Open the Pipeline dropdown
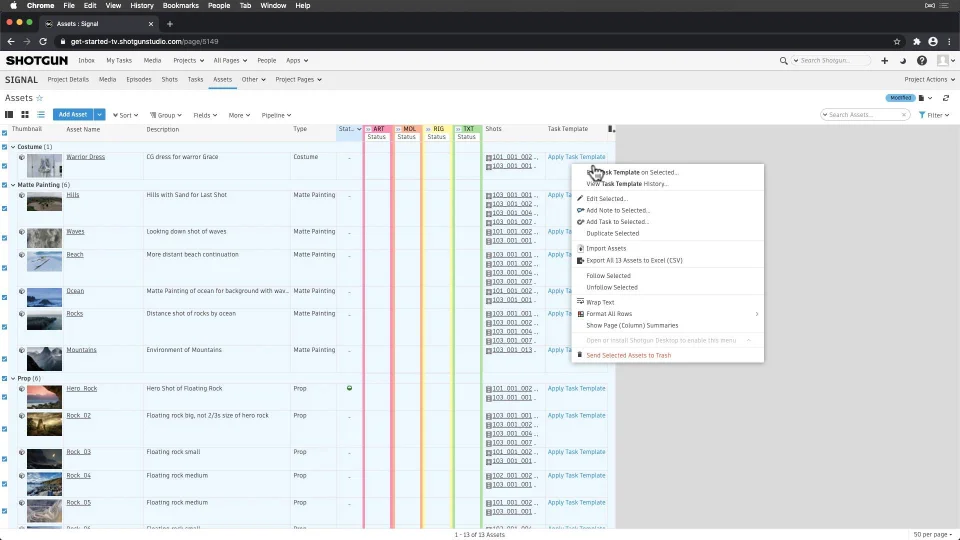 tap(276, 115)
